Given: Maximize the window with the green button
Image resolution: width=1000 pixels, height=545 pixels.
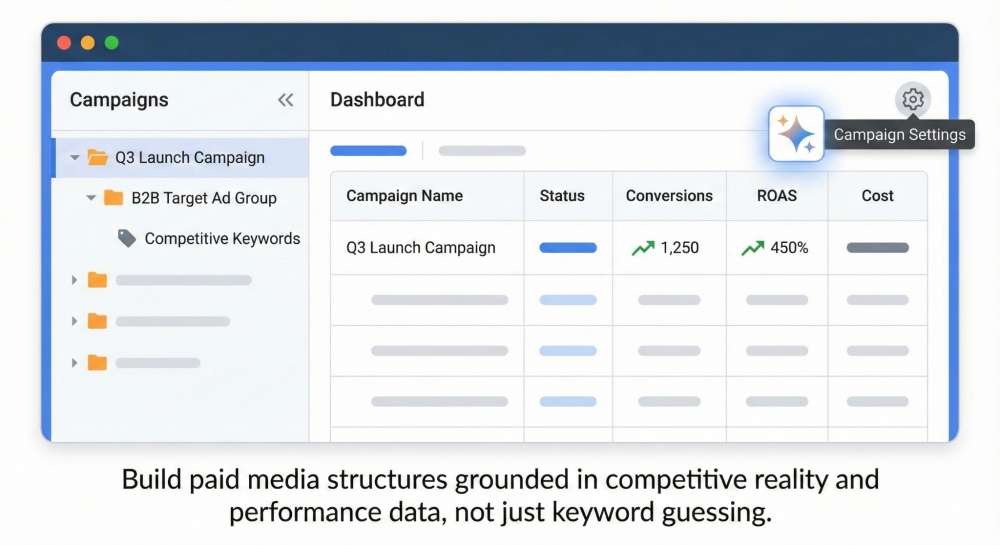Looking at the screenshot, I should click(112, 43).
